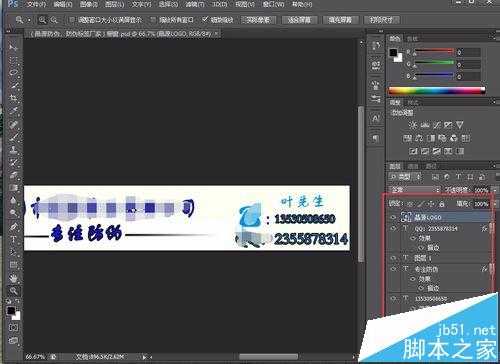Select the Magic Wand tool

pyautogui.click(x=13, y=85)
